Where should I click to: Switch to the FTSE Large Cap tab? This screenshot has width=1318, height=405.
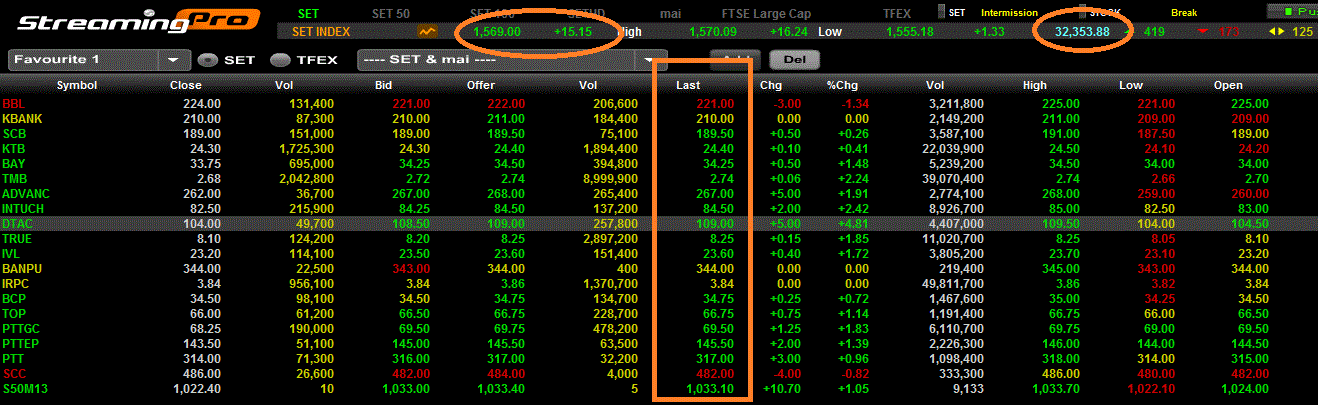[766, 12]
